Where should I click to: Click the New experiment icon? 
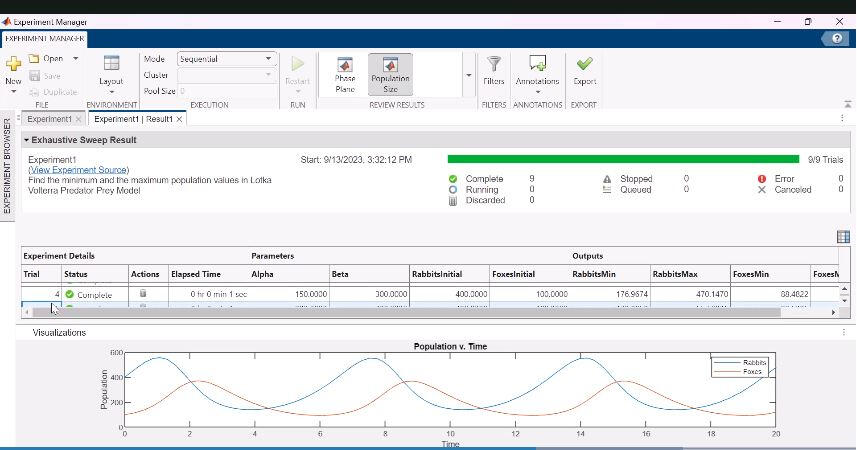point(13,65)
